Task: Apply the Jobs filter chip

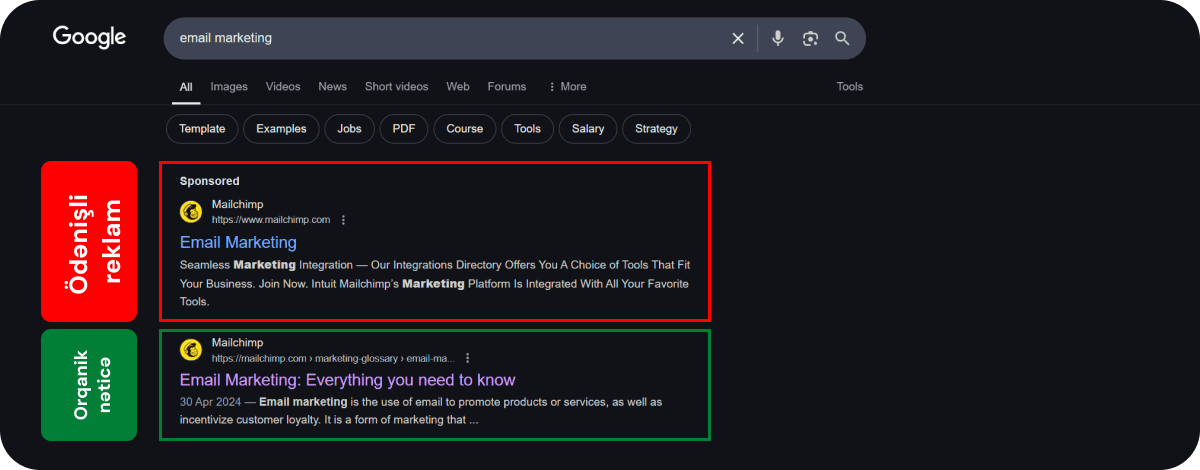Action: 349,129
